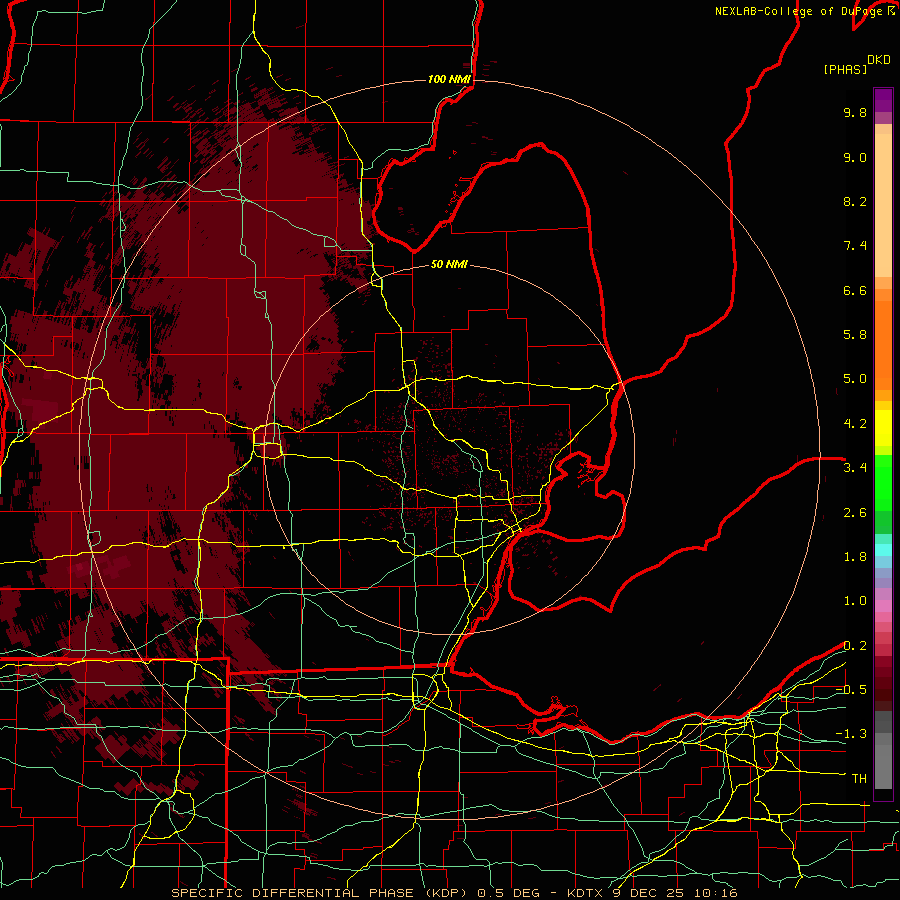Click the 9.0 scale value

pyautogui.click(x=855, y=157)
